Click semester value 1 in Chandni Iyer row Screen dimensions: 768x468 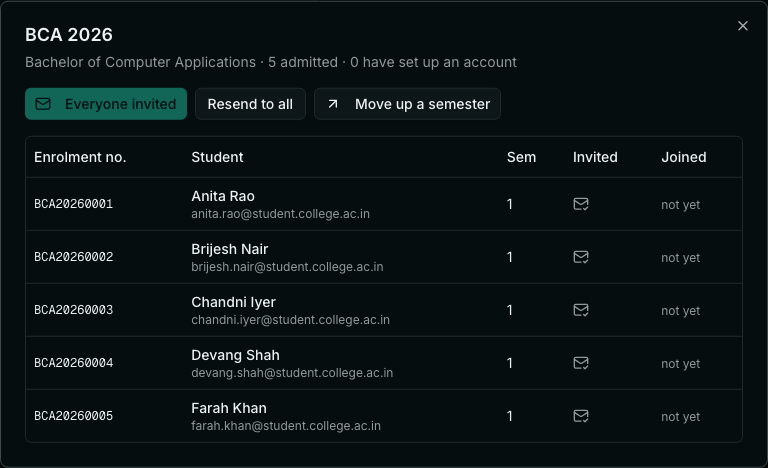(x=510, y=310)
